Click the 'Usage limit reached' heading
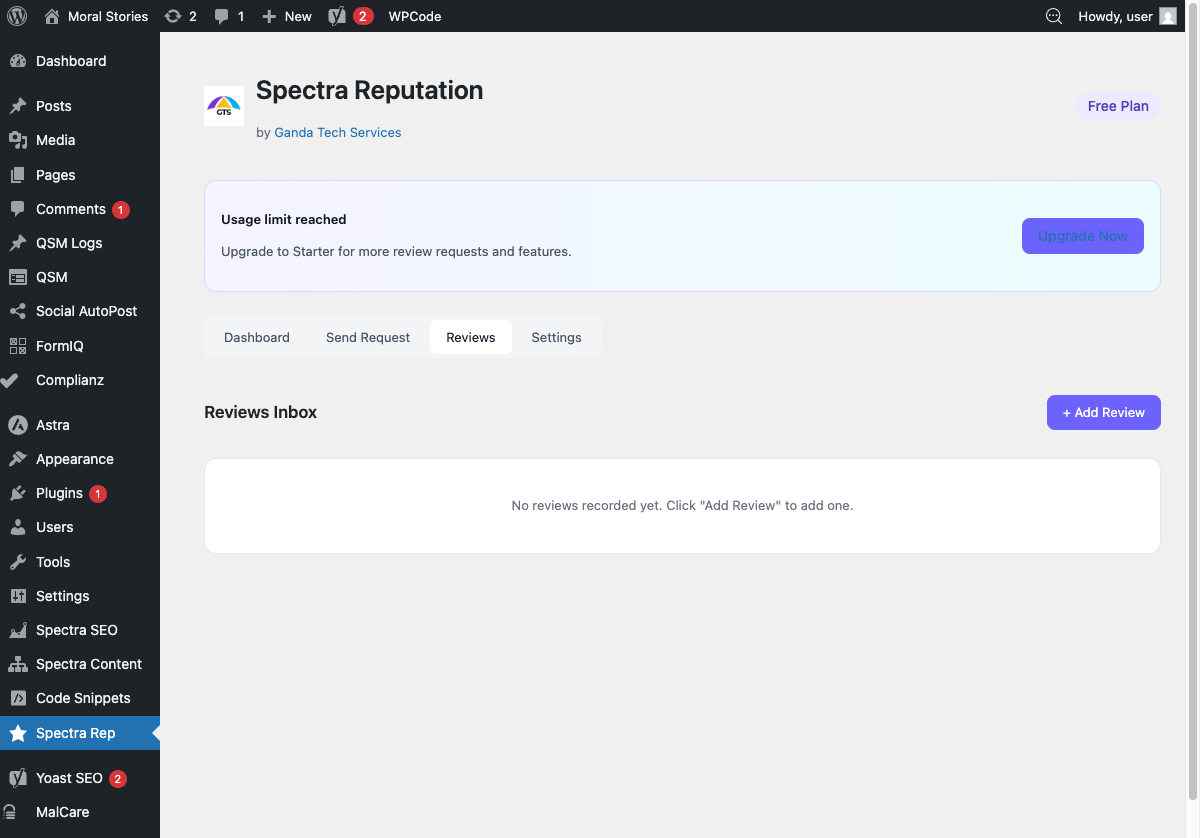Viewport: 1200px width, 838px height. tap(284, 219)
